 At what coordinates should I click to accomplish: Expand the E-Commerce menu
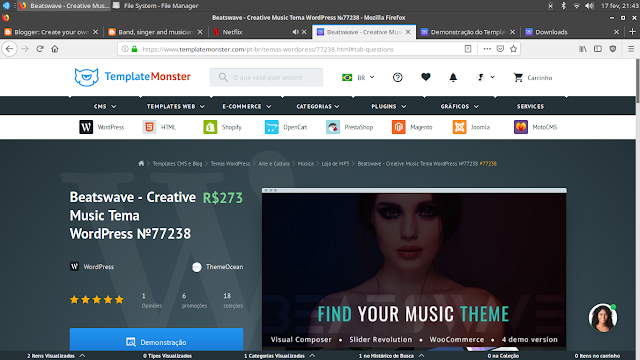click(247, 106)
